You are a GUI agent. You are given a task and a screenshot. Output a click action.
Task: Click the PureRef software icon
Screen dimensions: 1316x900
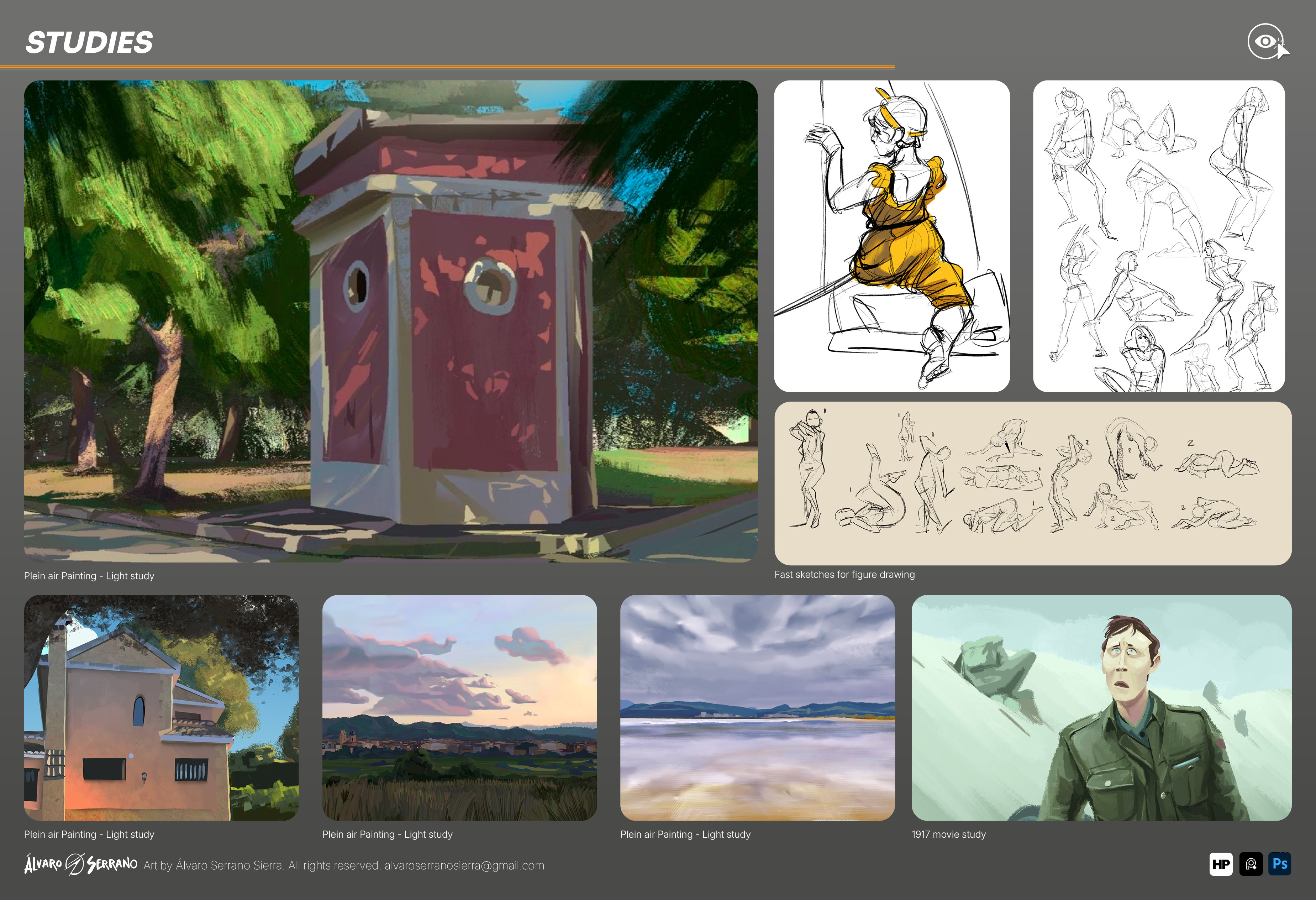(x=1250, y=864)
